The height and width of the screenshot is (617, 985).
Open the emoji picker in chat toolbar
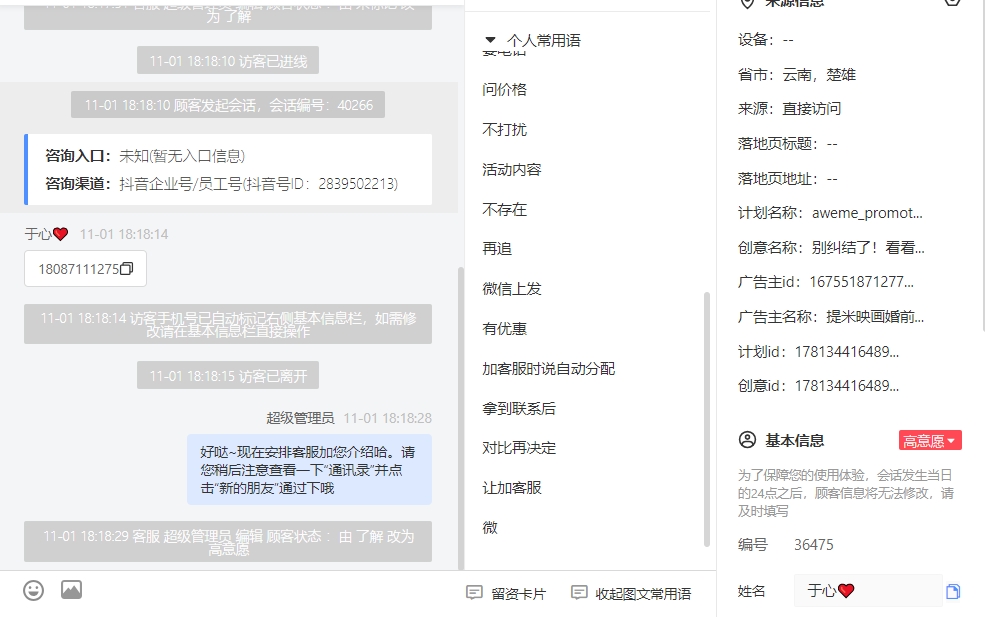pos(33,591)
